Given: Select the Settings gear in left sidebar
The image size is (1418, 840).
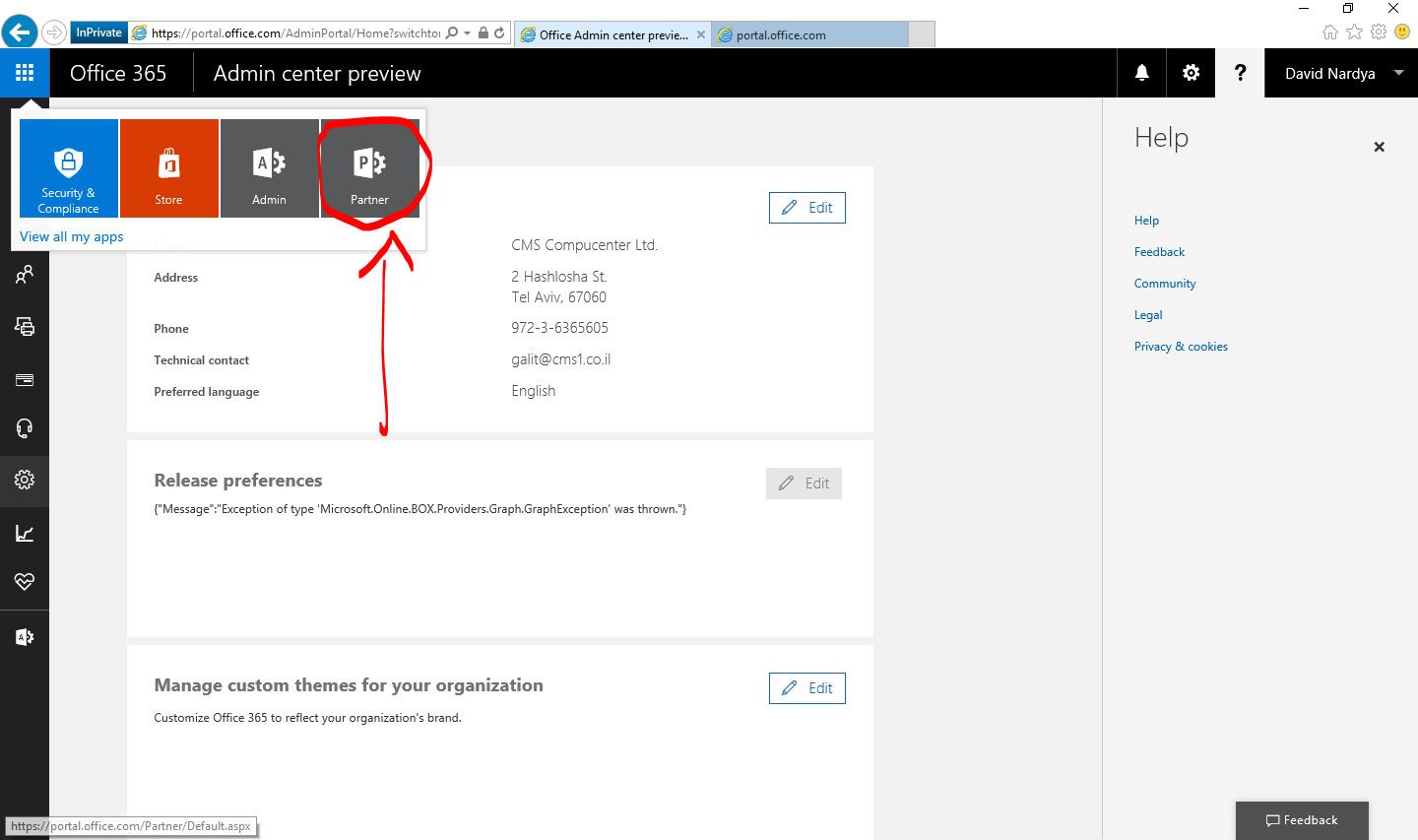Looking at the screenshot, I should tap(25, 480).
